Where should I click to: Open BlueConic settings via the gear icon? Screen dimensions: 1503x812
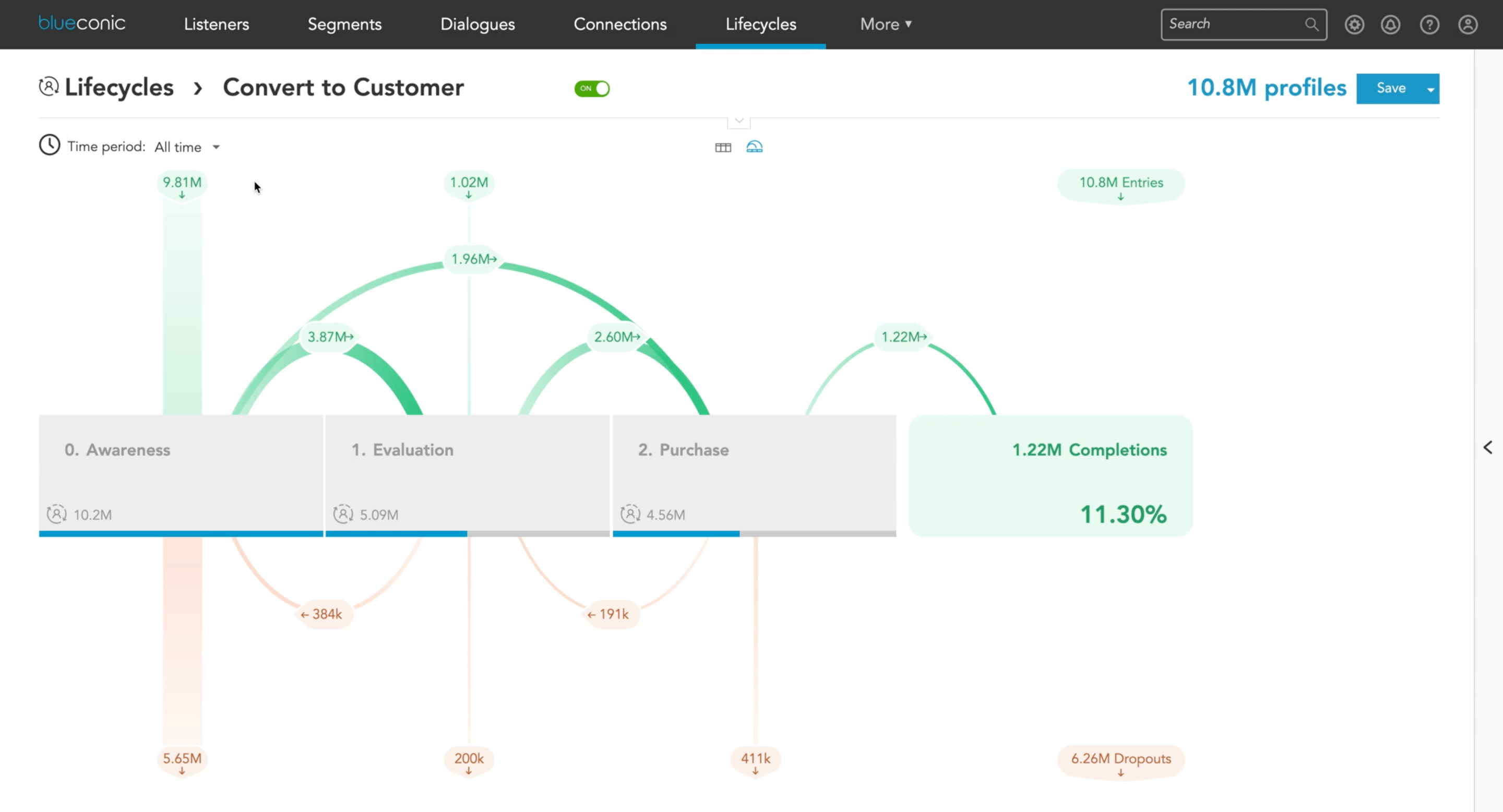pyautogui.click(x=1355, y=25)
